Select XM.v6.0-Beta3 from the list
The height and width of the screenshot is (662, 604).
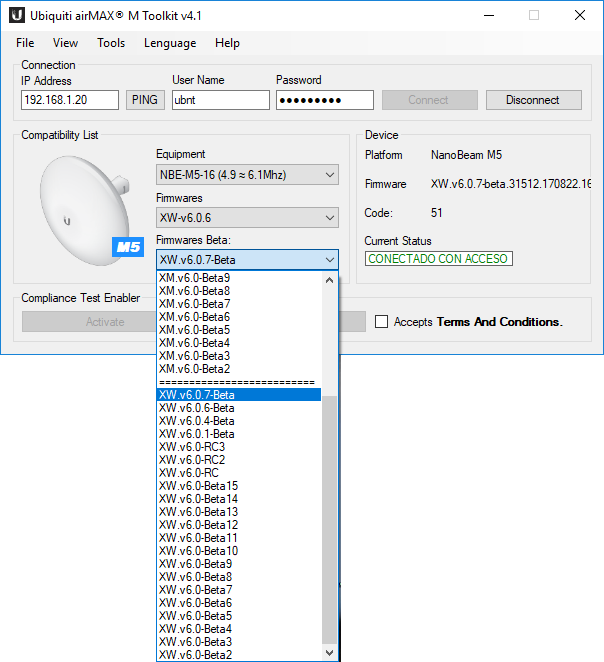pos(239,356)
